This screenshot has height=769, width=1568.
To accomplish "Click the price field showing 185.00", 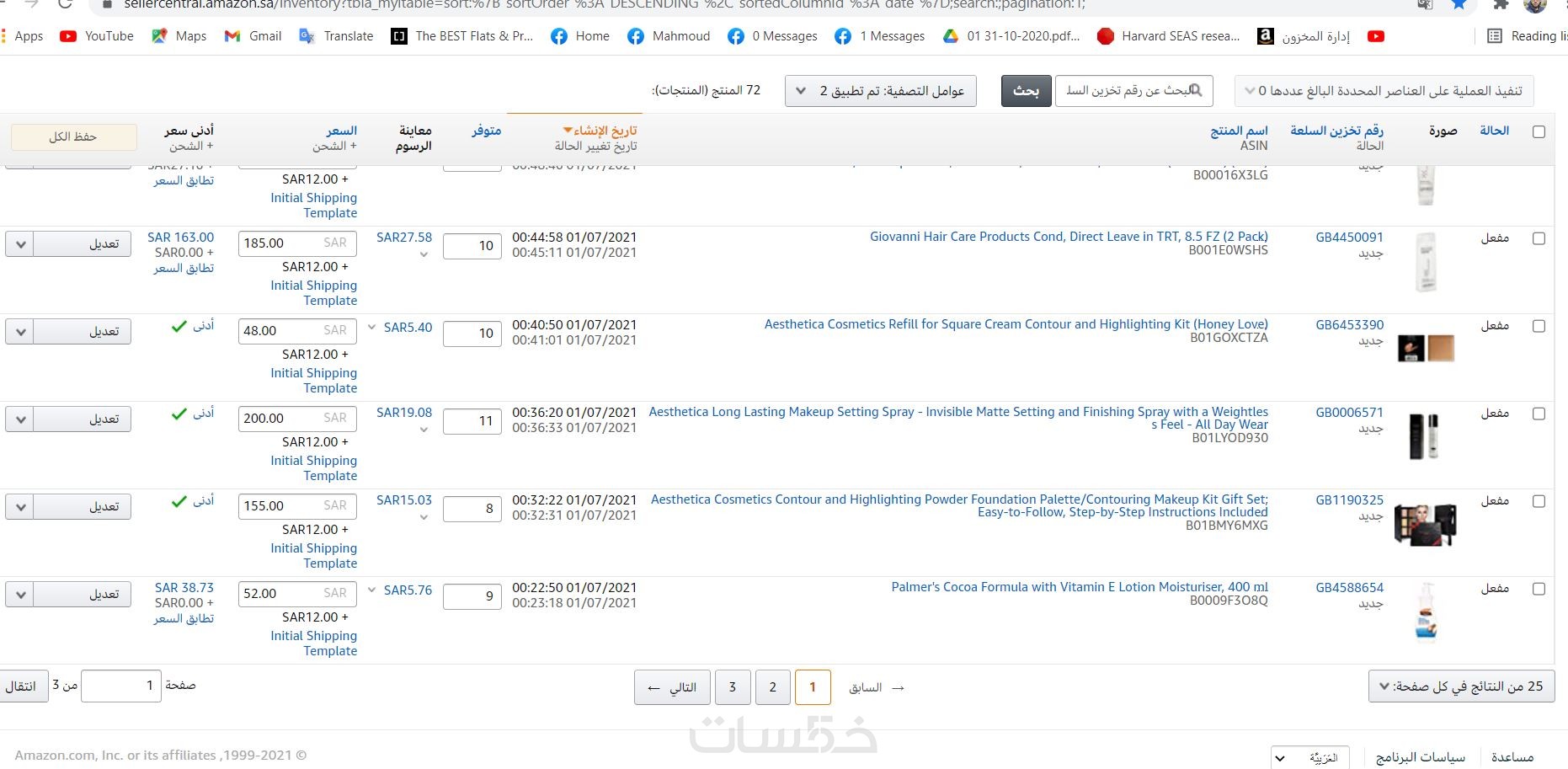I will point(297,243).
